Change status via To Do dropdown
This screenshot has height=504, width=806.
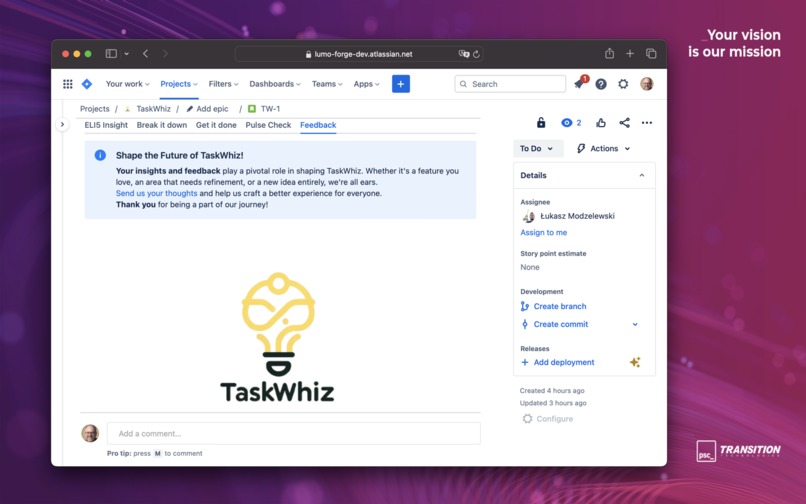click(x=538, y=148)
